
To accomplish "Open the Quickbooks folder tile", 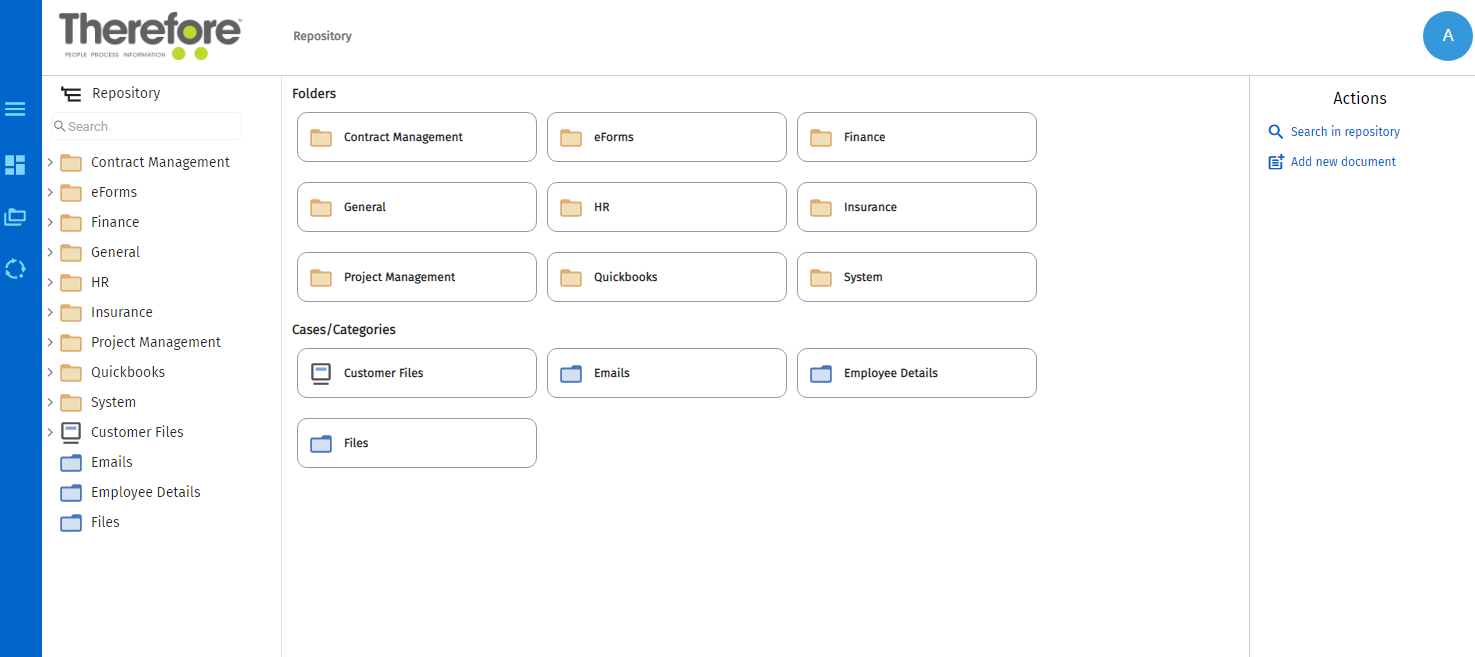I will click(x=666, y=277).
